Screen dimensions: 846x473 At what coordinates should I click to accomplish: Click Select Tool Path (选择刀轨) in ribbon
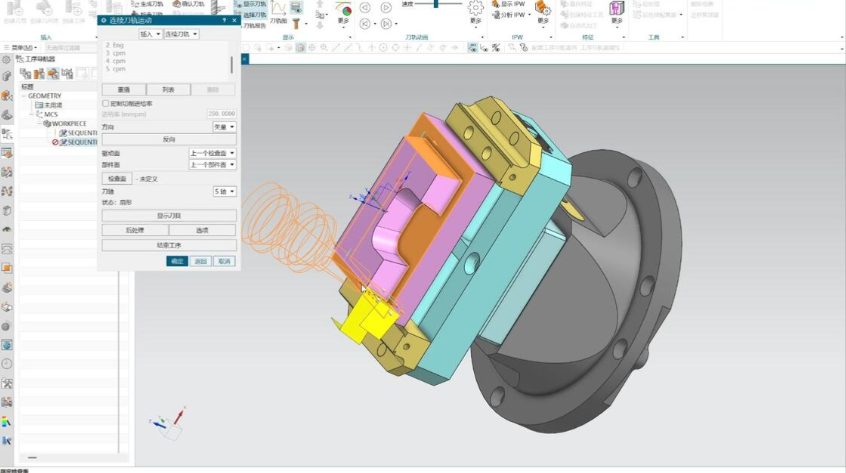250,15
